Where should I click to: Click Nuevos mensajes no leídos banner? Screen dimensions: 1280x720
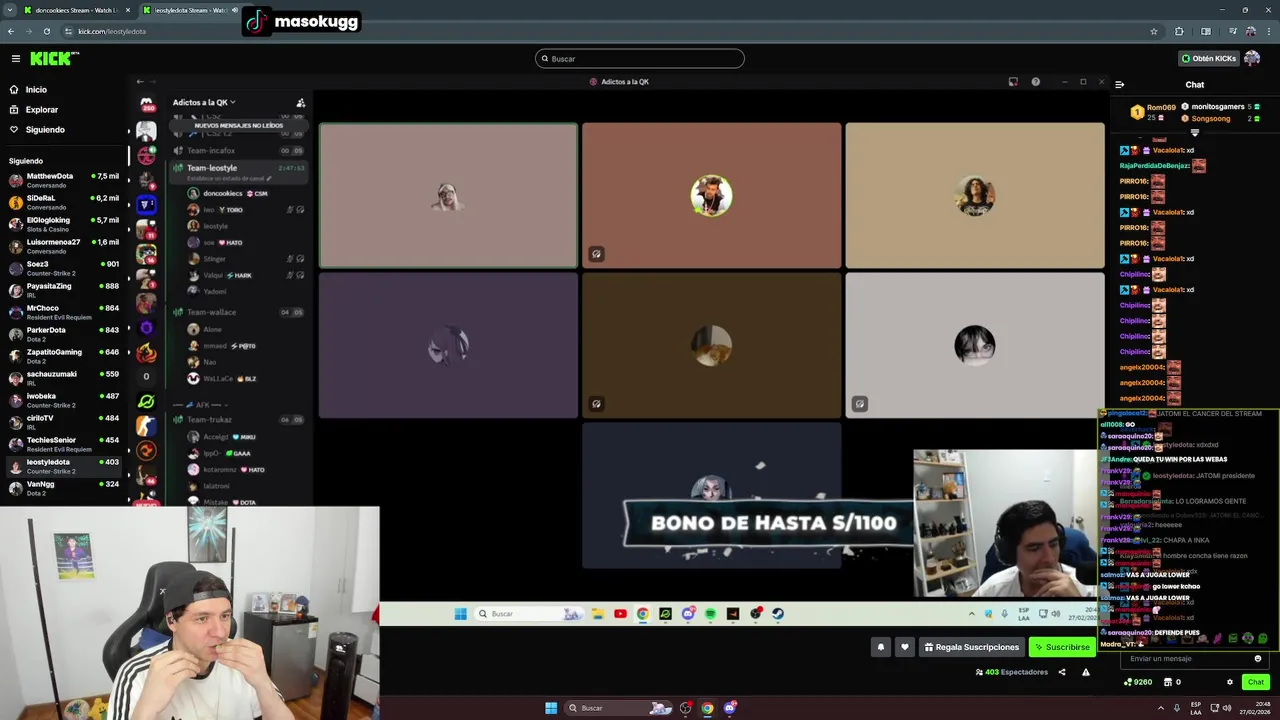click(238, 126)
